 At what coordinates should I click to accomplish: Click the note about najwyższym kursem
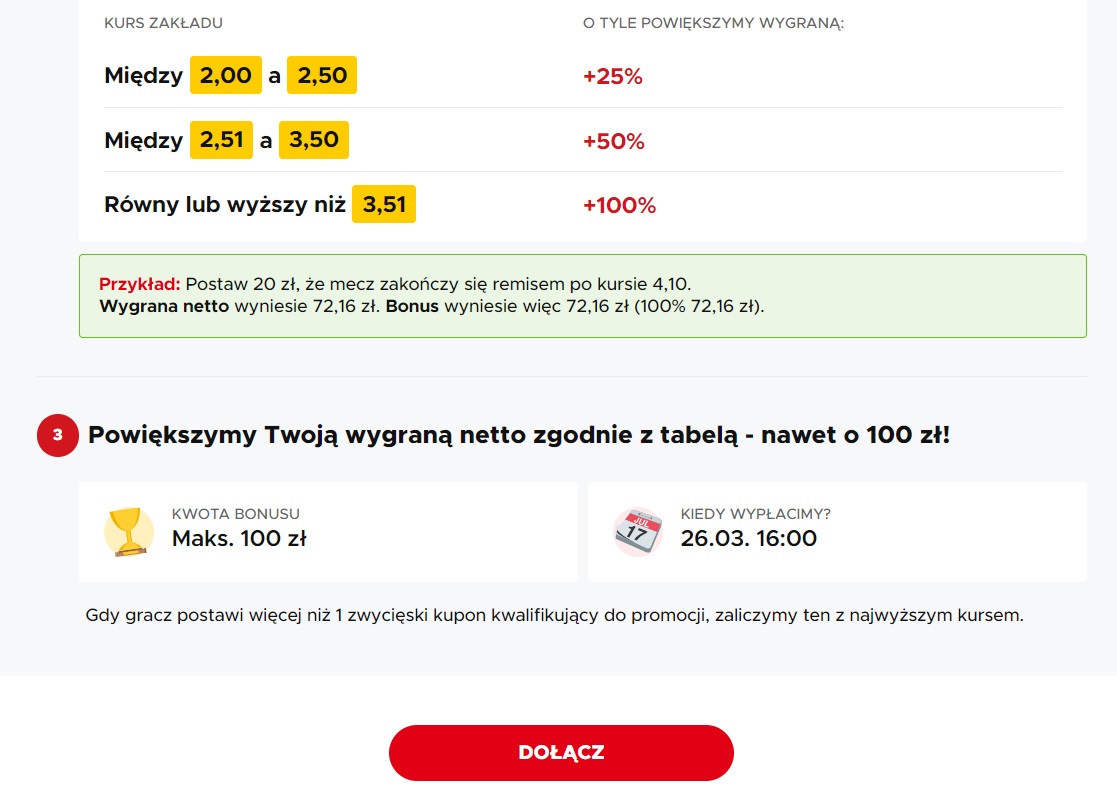point(555,615)
